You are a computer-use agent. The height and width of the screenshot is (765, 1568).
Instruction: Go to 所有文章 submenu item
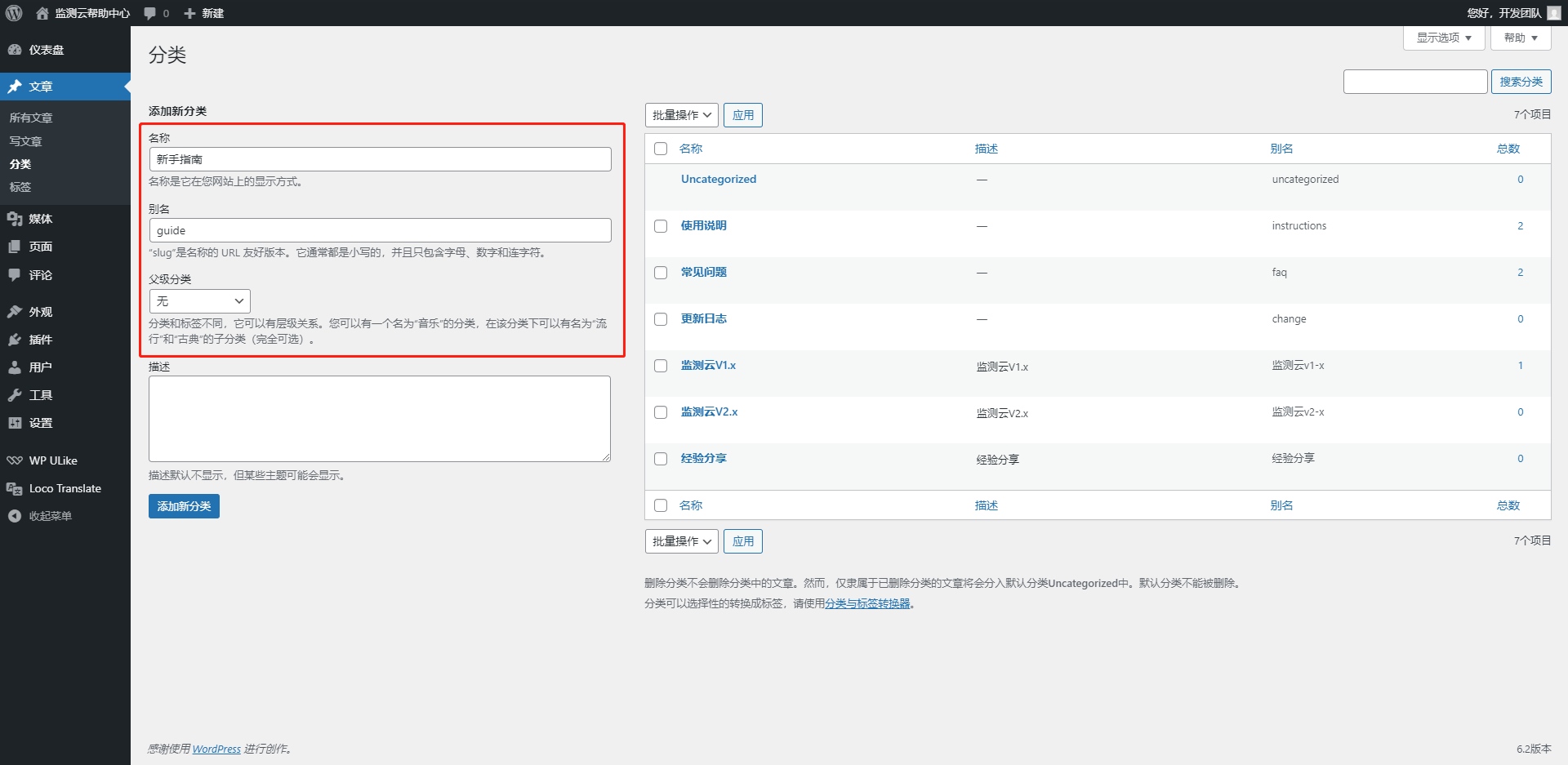(31, 118)
